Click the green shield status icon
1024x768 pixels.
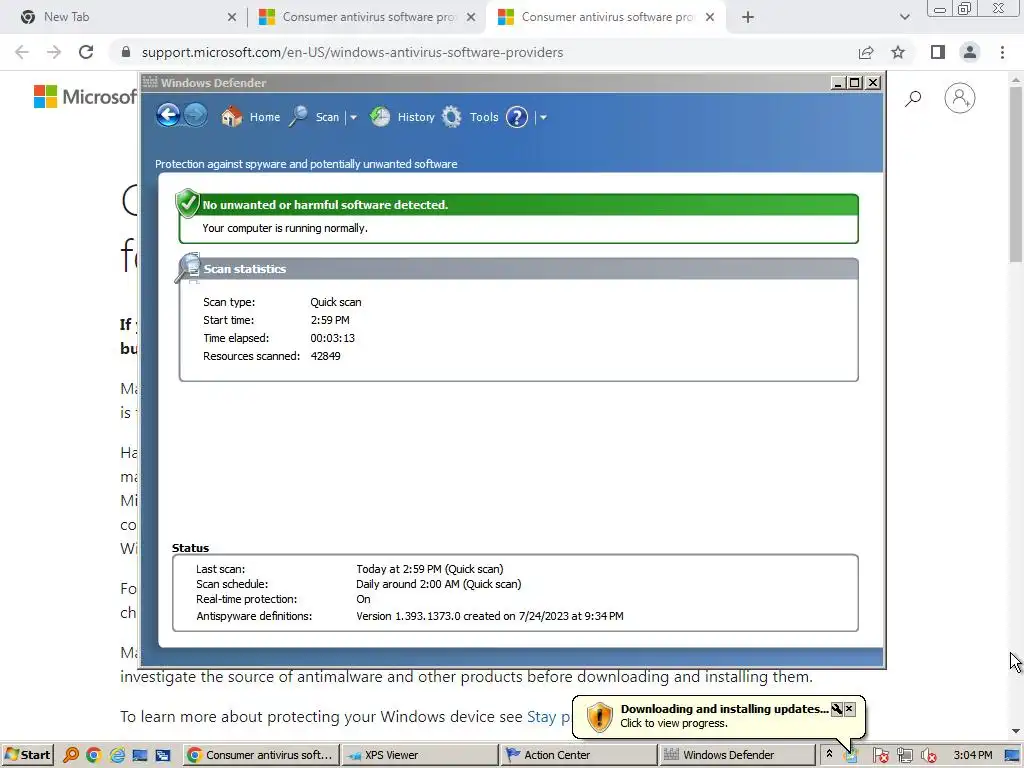point(187,203)
